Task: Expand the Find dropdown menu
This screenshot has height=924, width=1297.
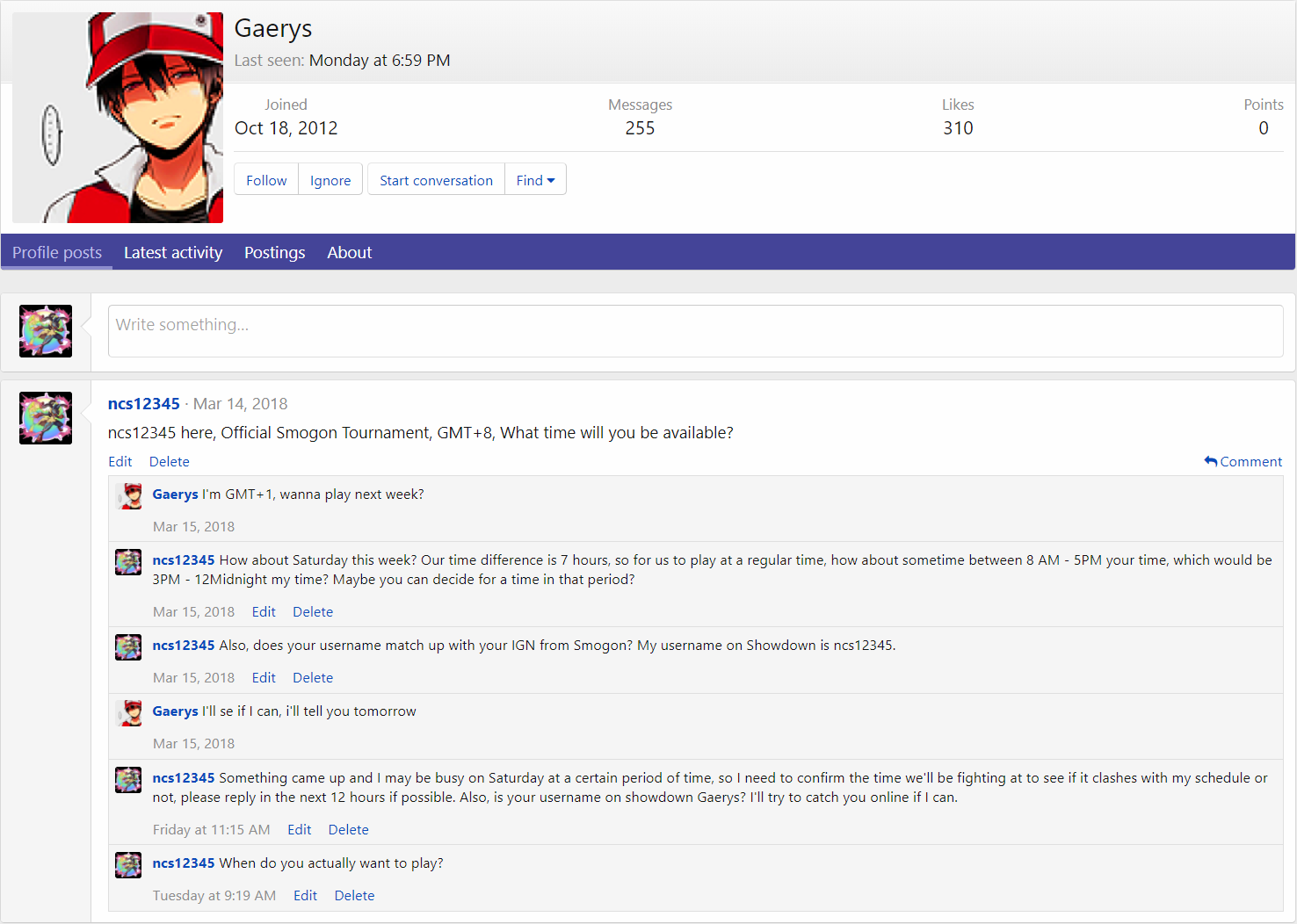Action: click(x=535, y=180)
